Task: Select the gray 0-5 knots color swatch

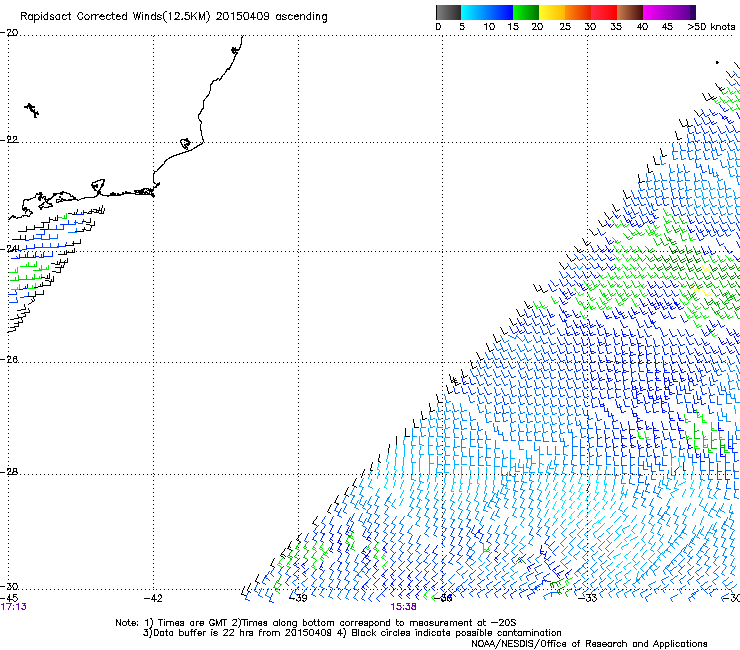Action: (448, 12)
